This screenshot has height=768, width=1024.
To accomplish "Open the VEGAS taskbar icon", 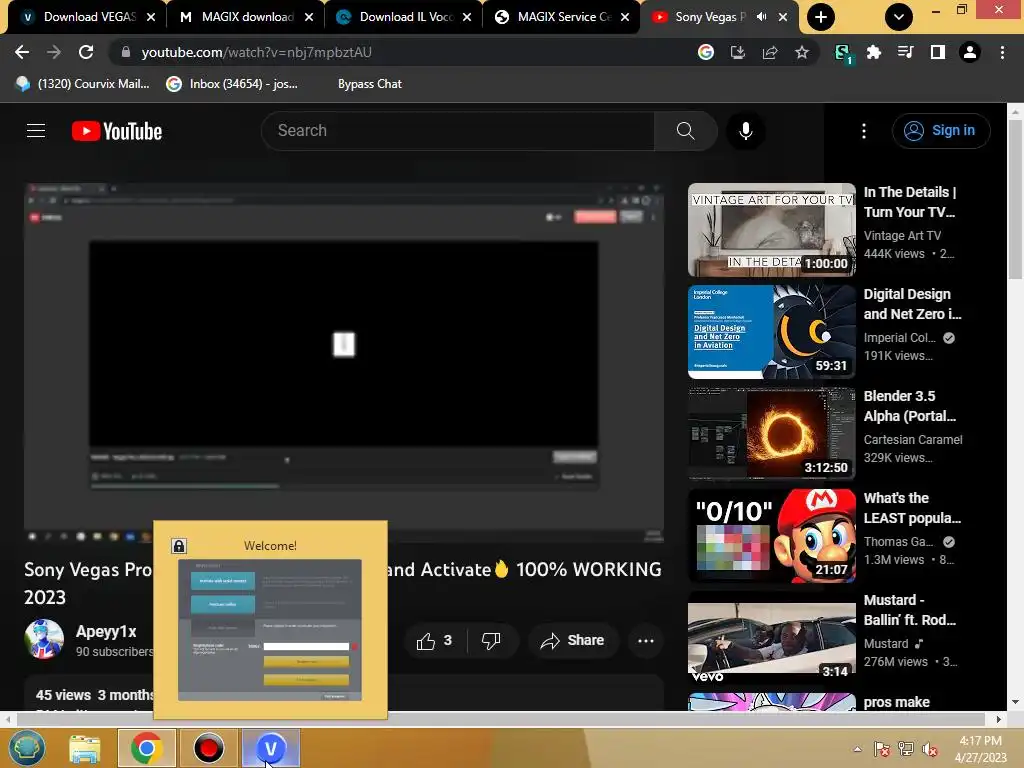I will pos(271,748).
